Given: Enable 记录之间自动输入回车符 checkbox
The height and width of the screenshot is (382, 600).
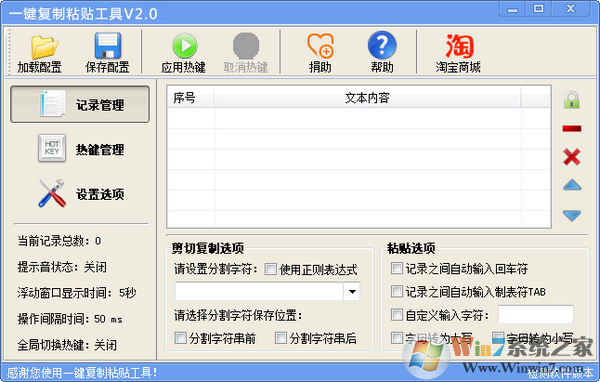Looking at the screenshot, I should pyautogui.click(x=397, y=268).
